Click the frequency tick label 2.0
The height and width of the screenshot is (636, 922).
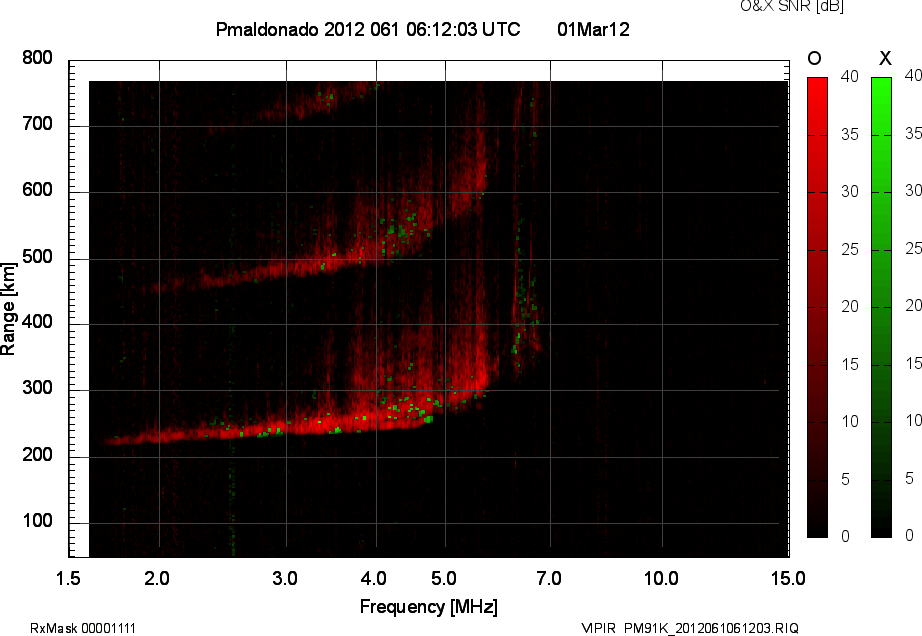pos(156,578)
